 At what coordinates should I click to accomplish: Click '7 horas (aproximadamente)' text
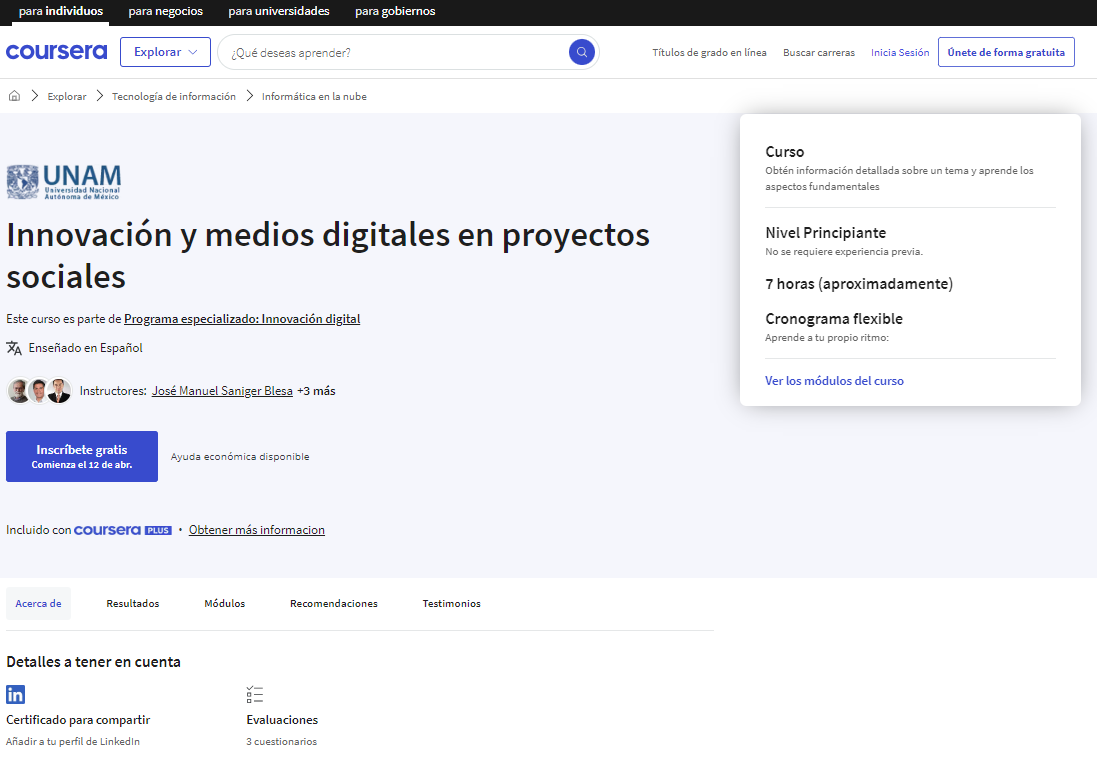pos(859,284)
